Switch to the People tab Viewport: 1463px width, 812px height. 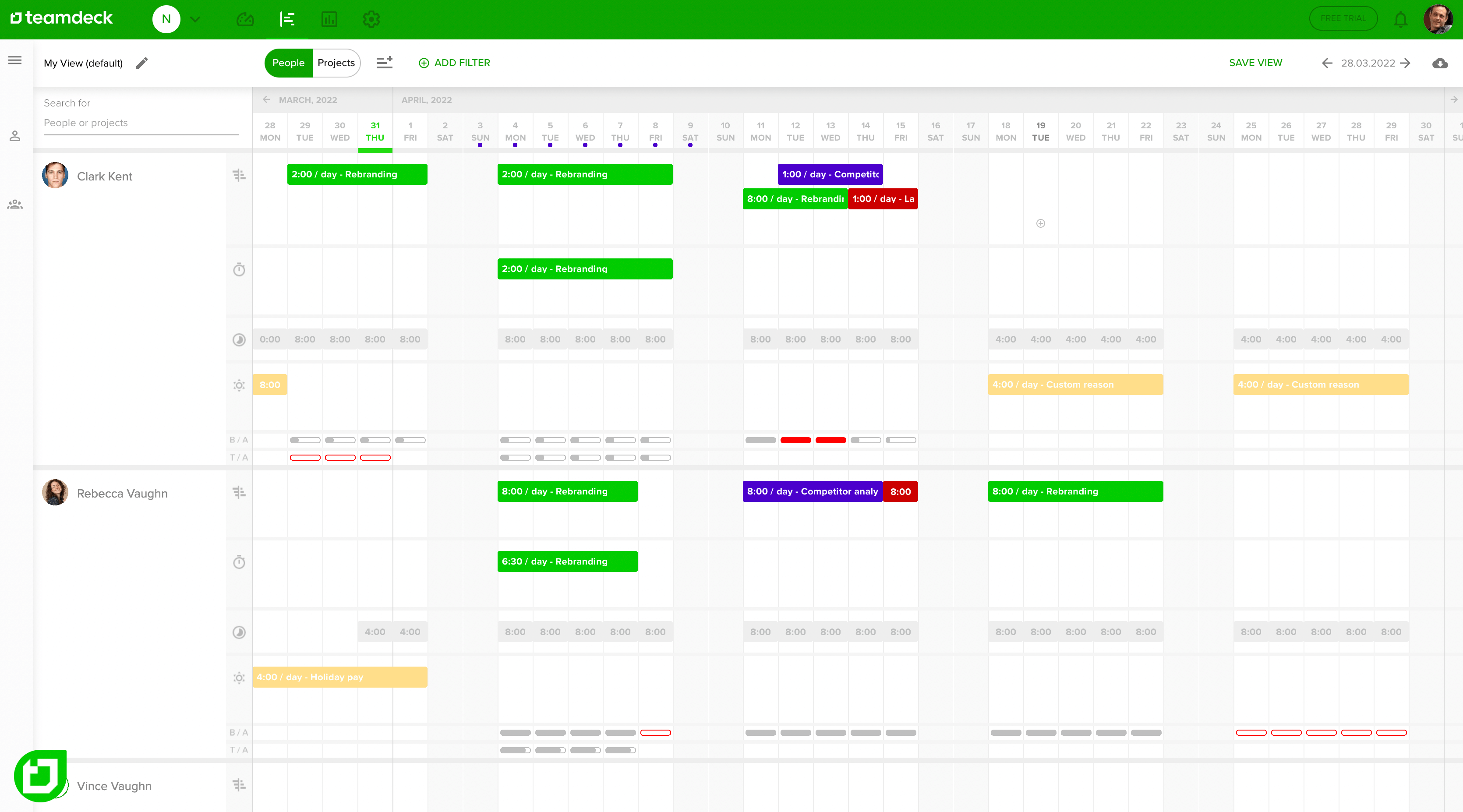[x=288, y=63]
